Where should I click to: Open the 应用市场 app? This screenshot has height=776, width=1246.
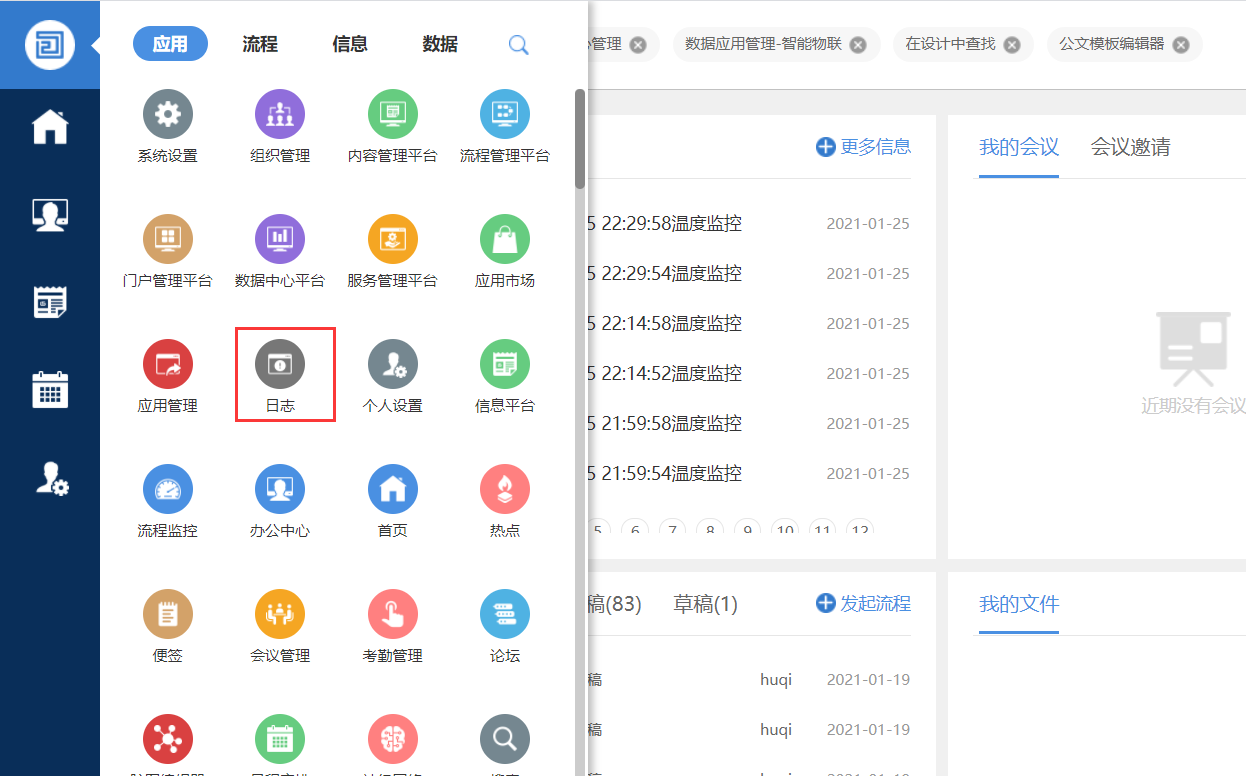(x=505, y=251)
